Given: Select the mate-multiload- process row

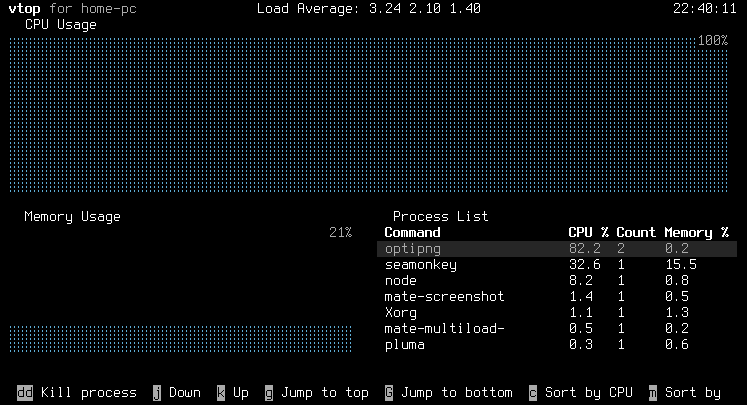Looking at the screenshot, I should click(x=557, y=329).
